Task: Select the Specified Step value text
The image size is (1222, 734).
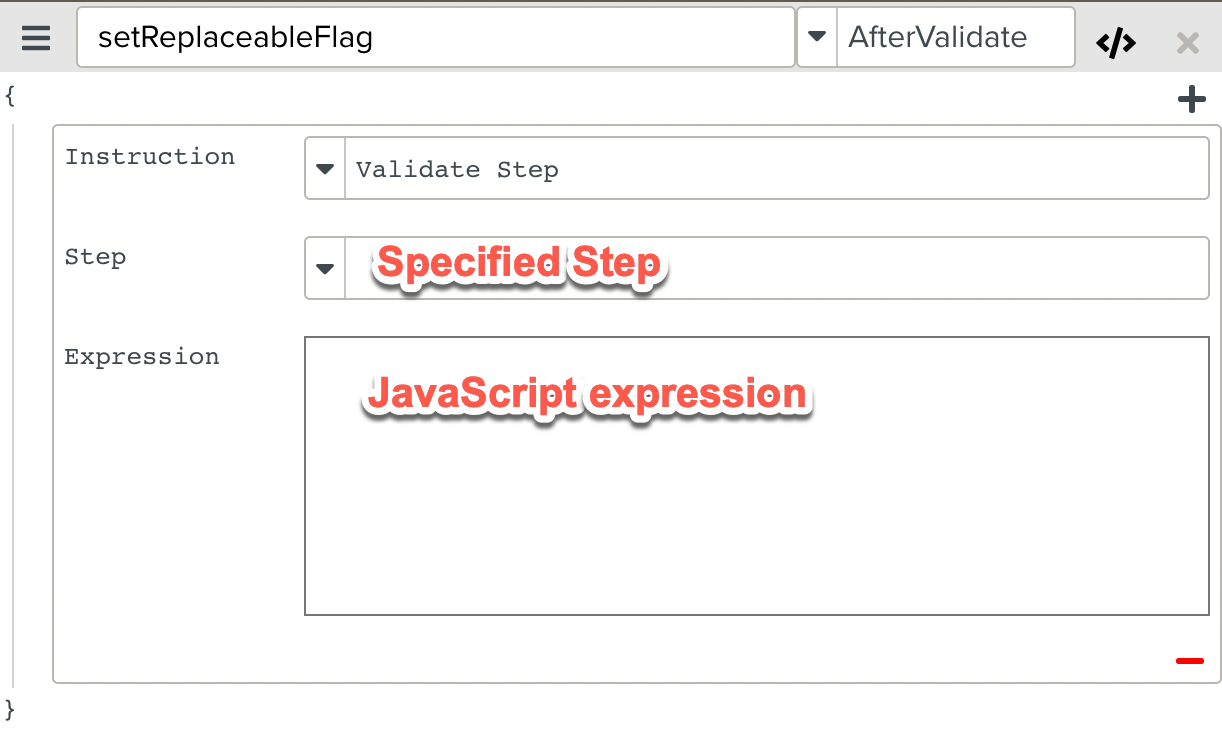Action: (x=516, y=263)
